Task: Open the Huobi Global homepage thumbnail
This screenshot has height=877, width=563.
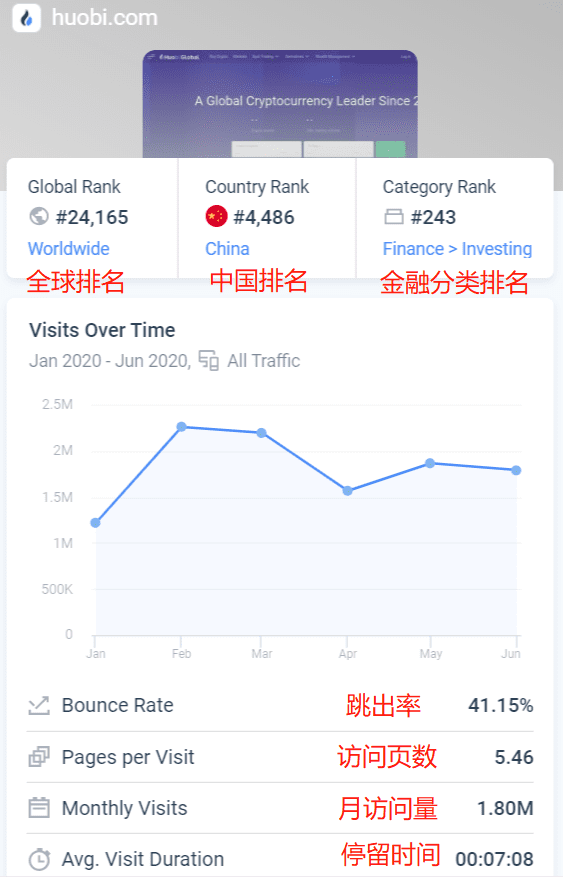Action: pyautogui.click(x=280, y=104)
